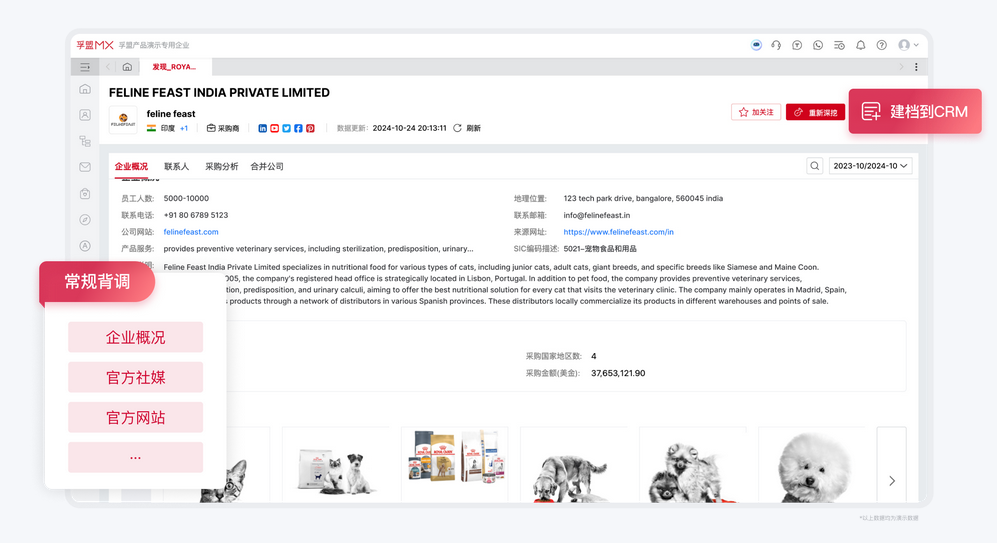The width and height of the screenshot is (997, 543).
Task: Open the LinkedIn social profile icon
Action: (263, 129)
